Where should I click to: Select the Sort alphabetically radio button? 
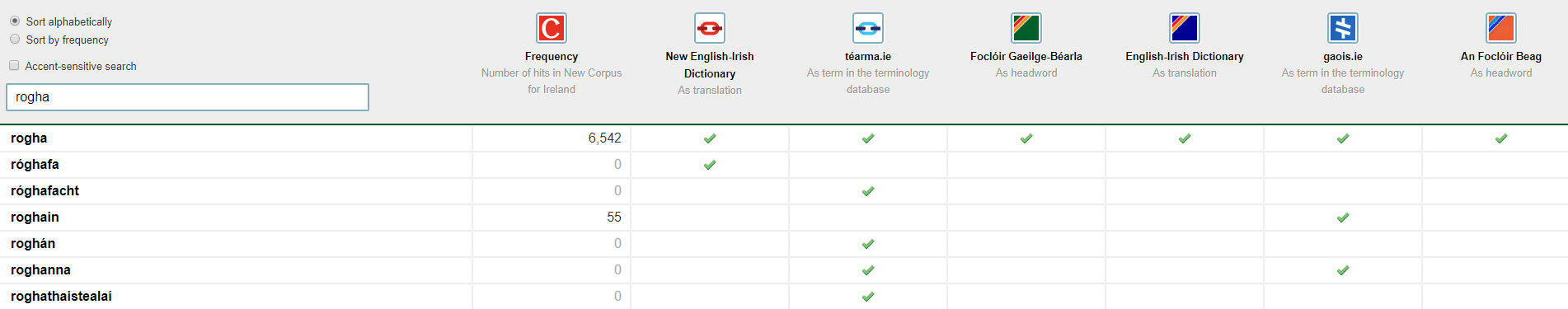pyautogui.click(x=15, y=21)
